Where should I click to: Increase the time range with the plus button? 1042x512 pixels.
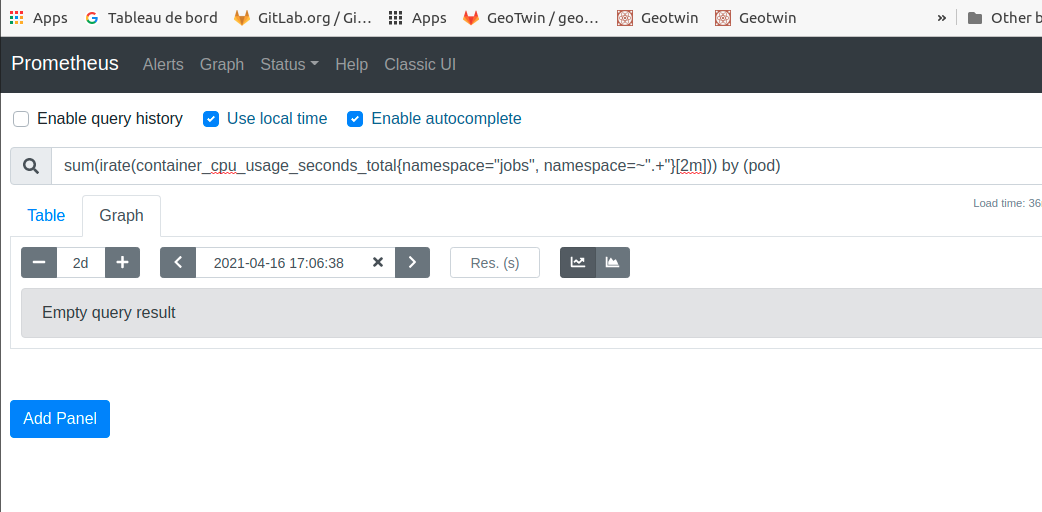(x=122, y=263)
